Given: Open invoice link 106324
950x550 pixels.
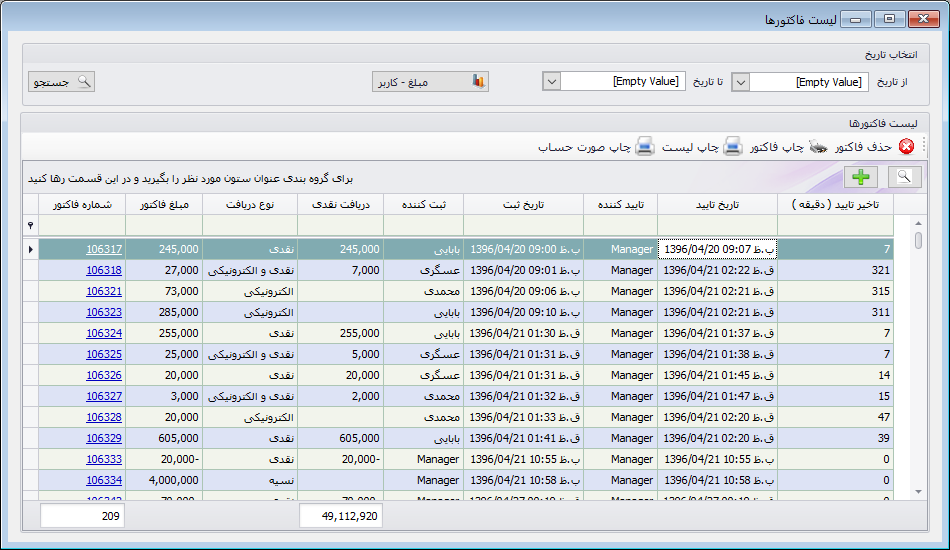Looking at the screenshot, I should 104,333.
